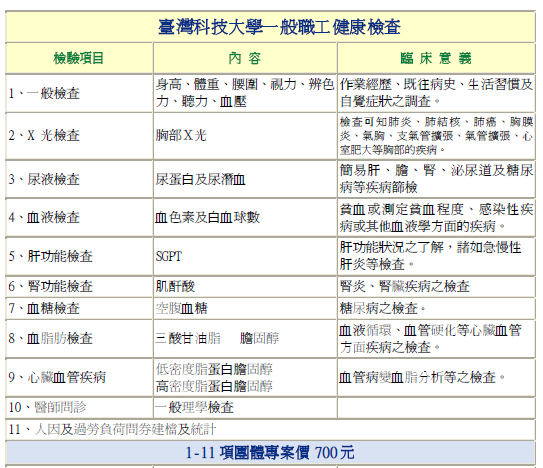Image resolution: width=543 pixels, height=468 pixels.
Task: Click the 胸部X光 content cell
Action: (x=181, y=135)
